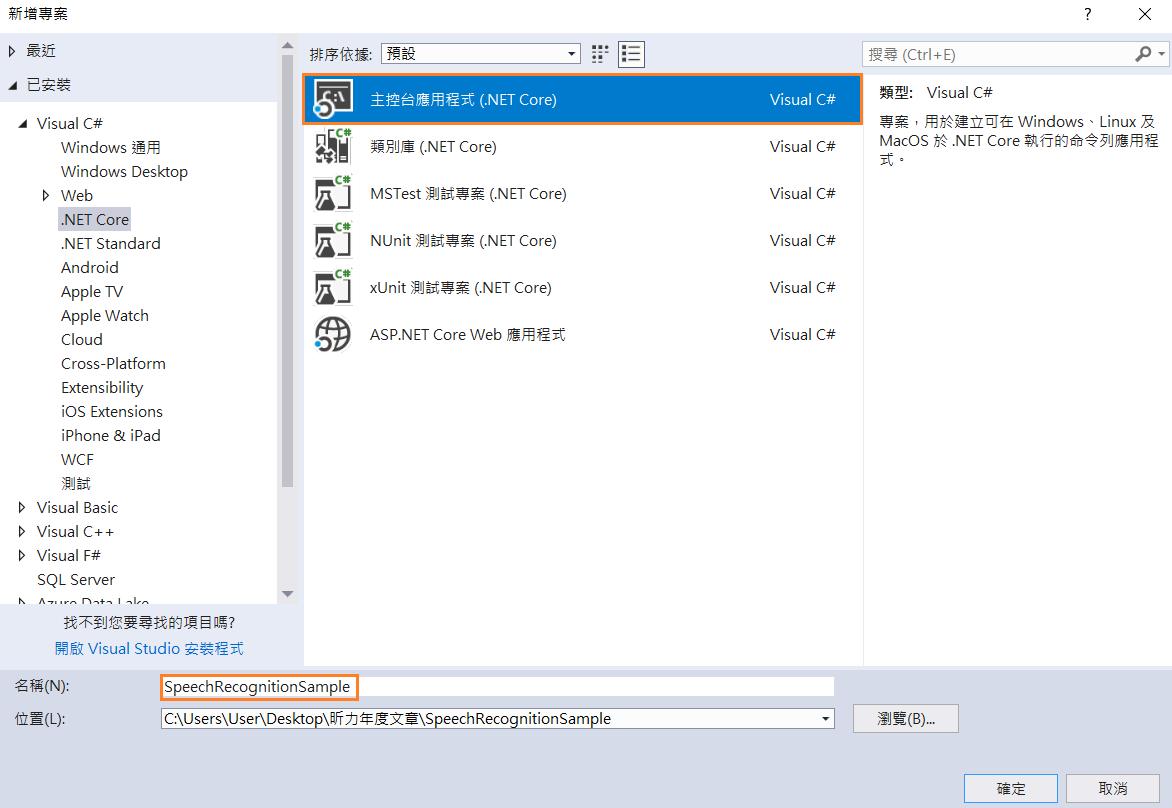Choose MSTest 測試專案 (.NET Core) template
Screen dimensions: 1172x808
pos(582,194)
